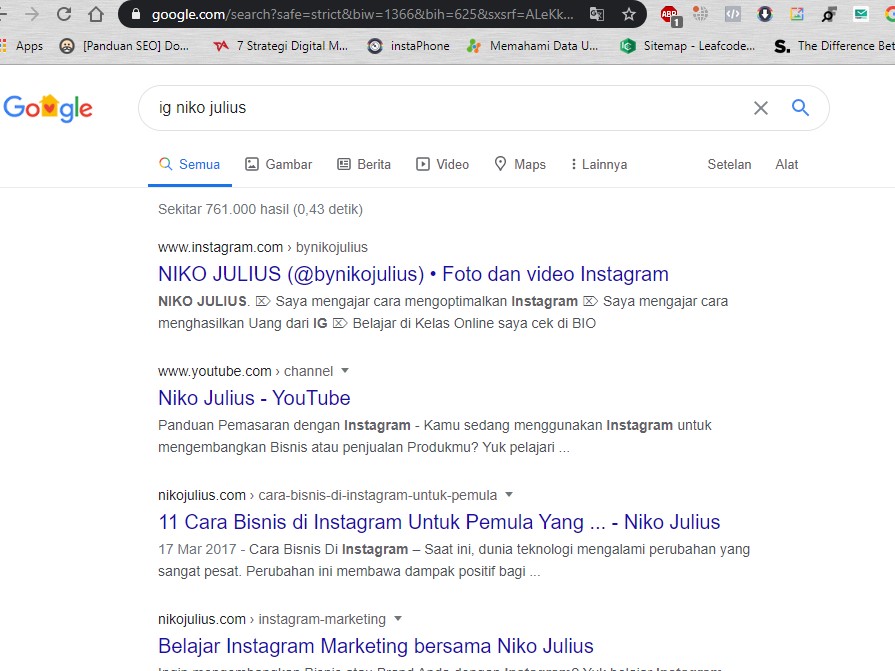Image resolution: width=895 pixels, height=671 pixels.
Task: Click the forward navigation arrow
Action: (32, 14)
